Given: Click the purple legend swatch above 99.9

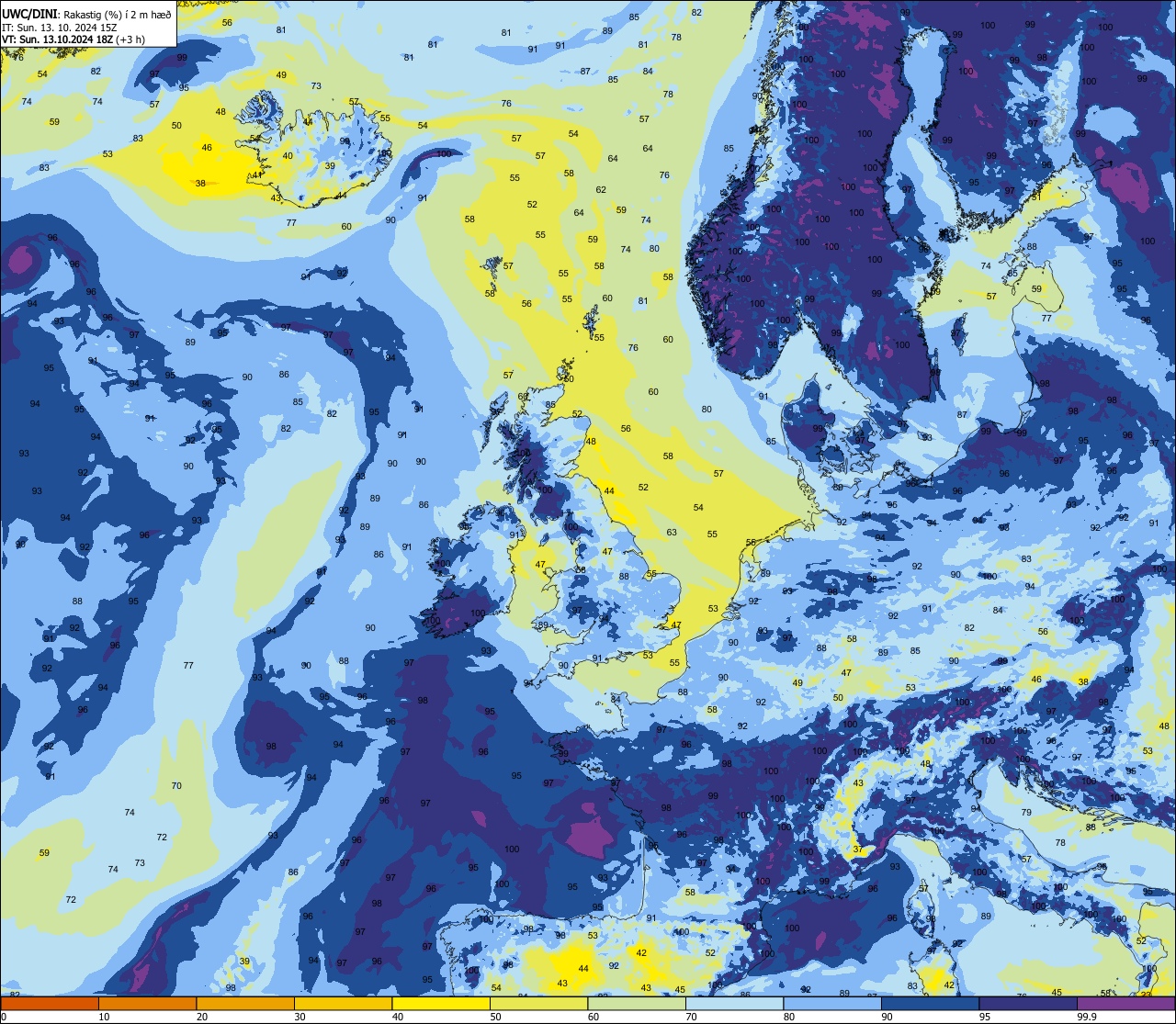Looking at the screenshot, I should tap(1126, 1003).
